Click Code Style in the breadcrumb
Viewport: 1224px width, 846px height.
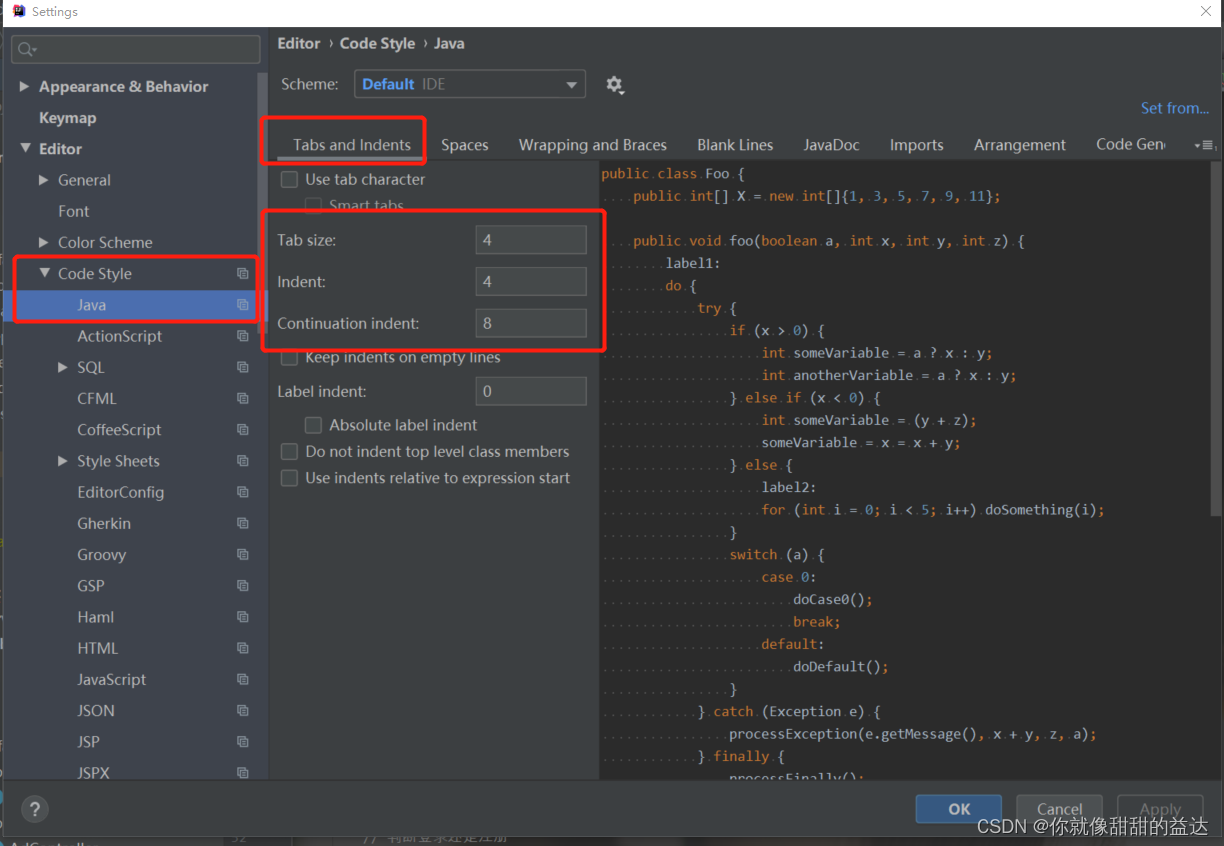(377, 43)
